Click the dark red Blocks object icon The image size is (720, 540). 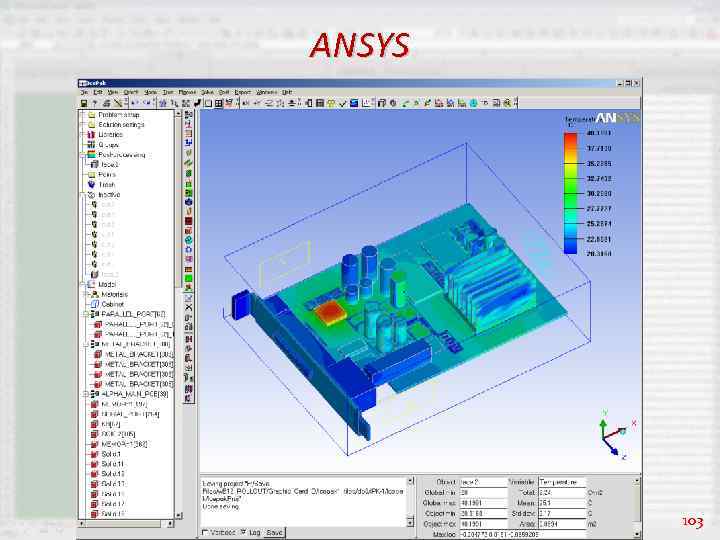[x=188, y=221]
